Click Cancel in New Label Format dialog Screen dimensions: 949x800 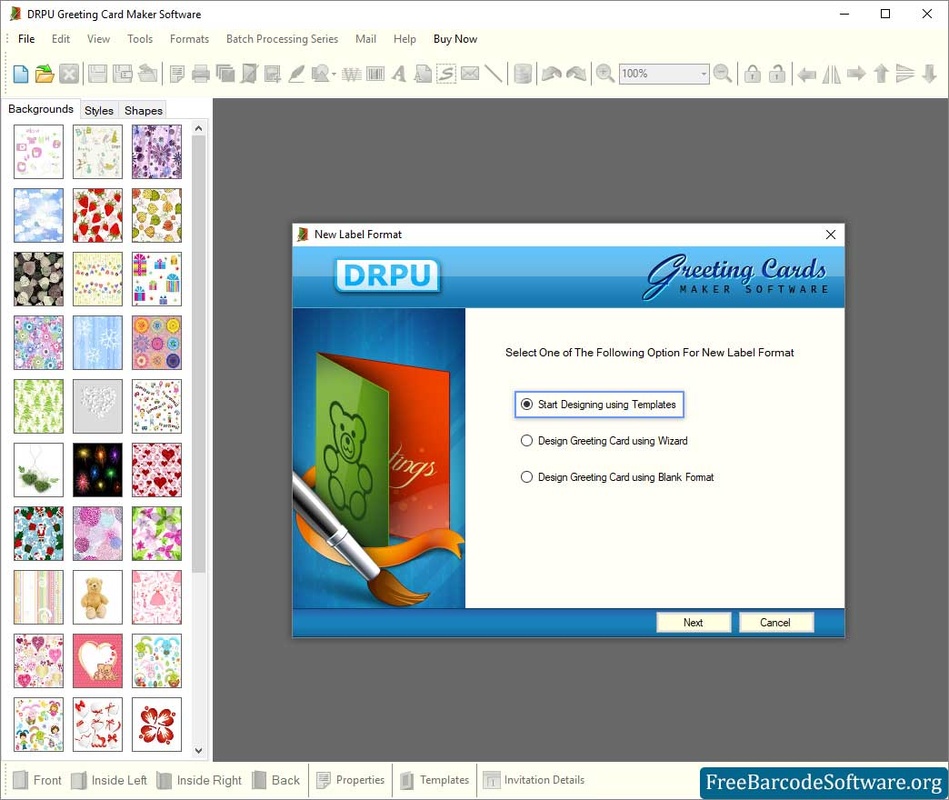coord(775,622)
